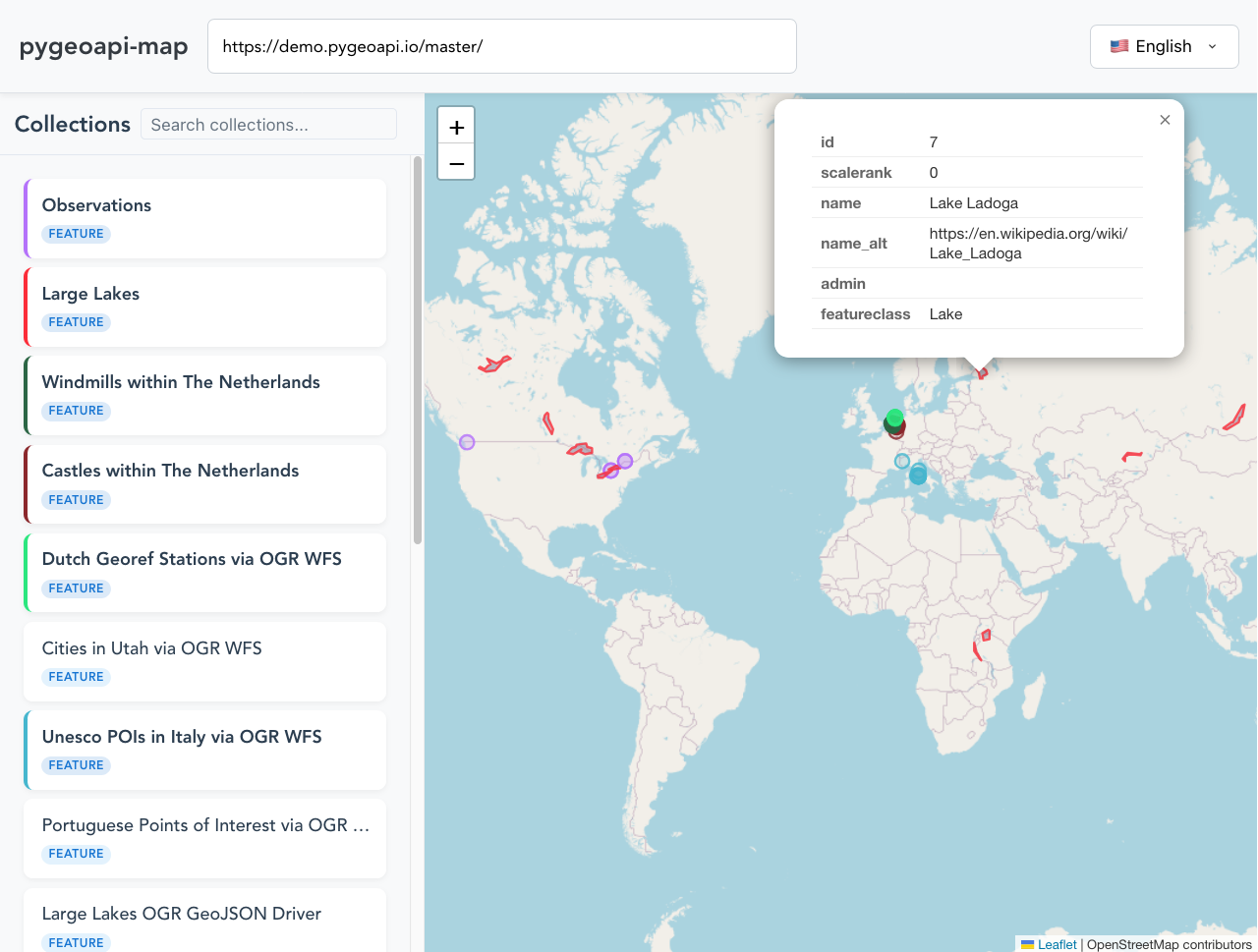Click the Lake Ladoga polygon below the popup

point(982,371)
